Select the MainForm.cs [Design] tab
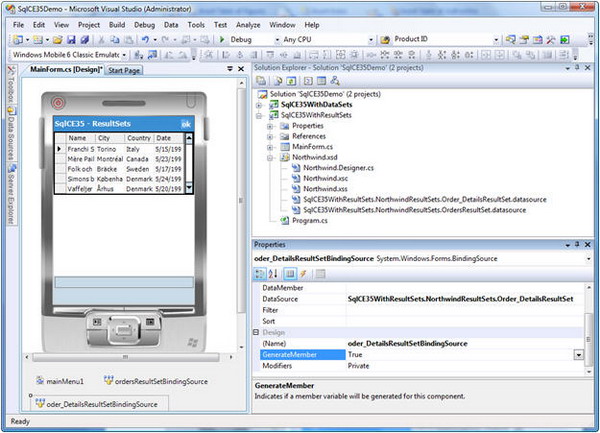600x433 pixels. tap(66, 70)
